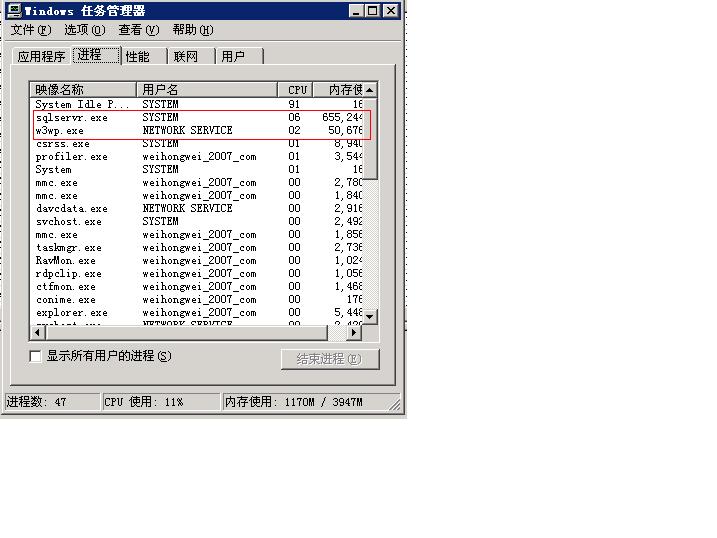Open the 用户 tab
717x538 pixels.
(x=240, y=57)
